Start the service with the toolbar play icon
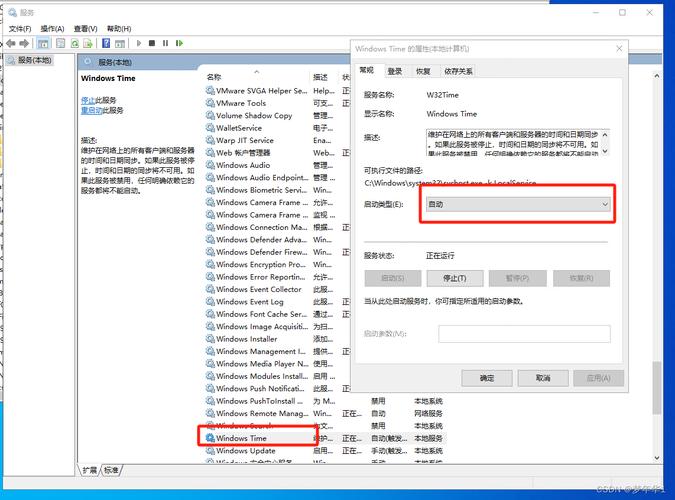The height and width of the screenshot is (500, 675). [139, 43]
